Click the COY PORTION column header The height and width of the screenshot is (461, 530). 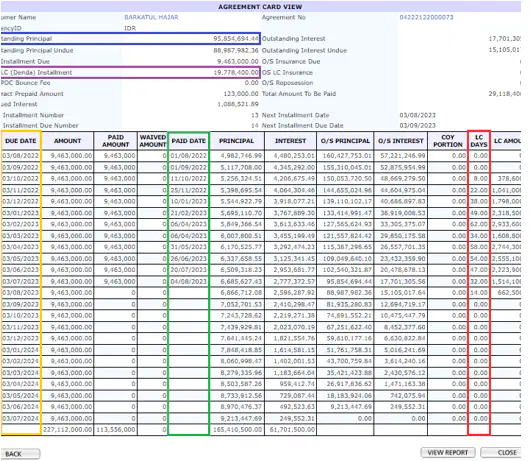click(448, 141)
